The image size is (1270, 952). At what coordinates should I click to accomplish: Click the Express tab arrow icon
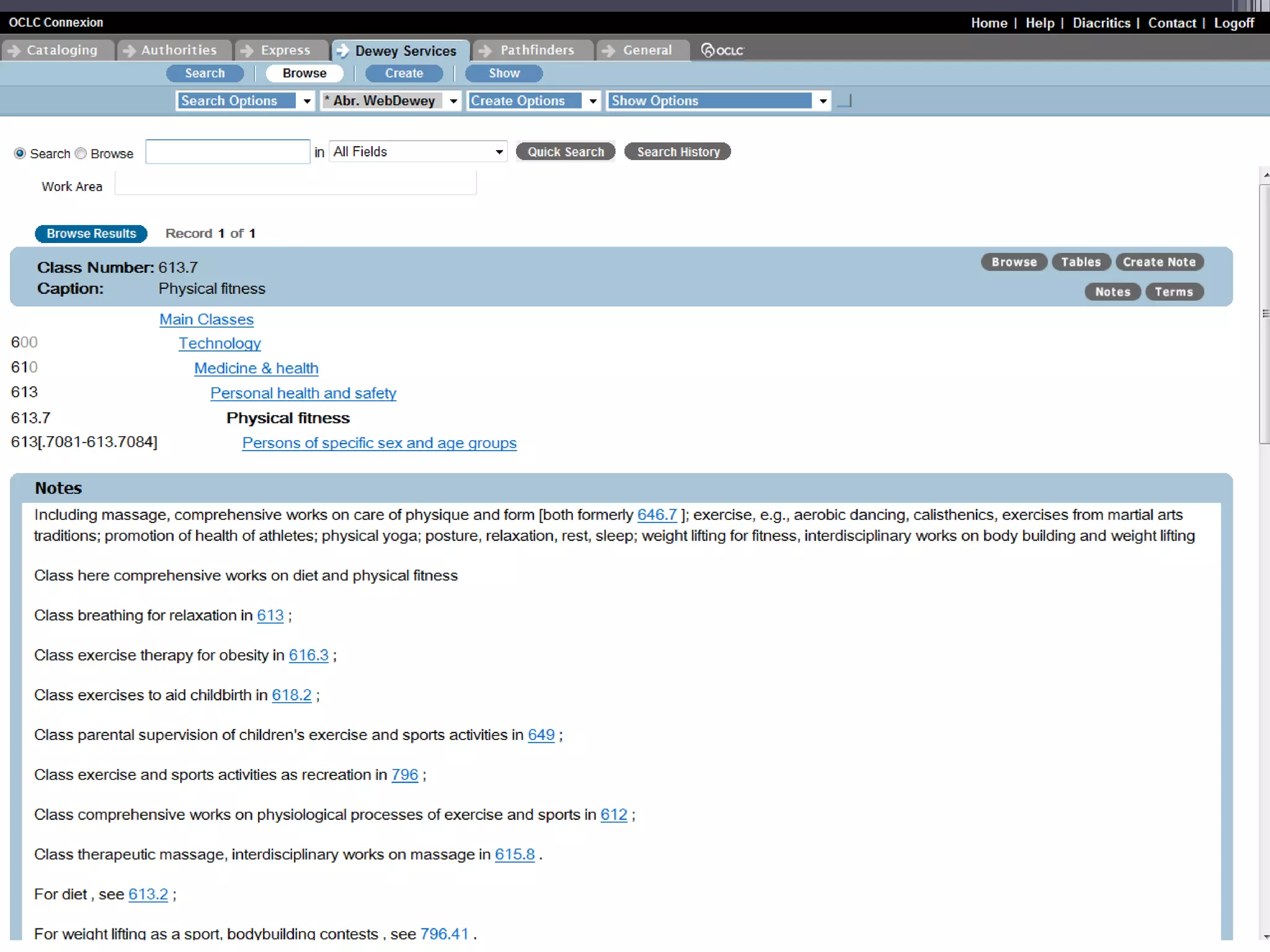point(247,50)
